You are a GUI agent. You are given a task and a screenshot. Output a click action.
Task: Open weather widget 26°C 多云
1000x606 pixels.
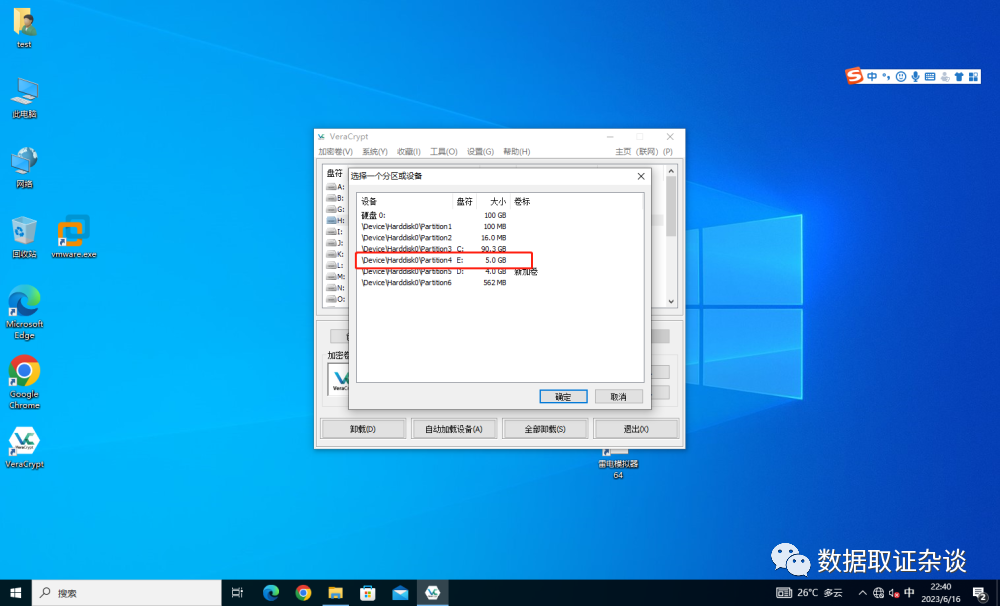tap(809, 593)
